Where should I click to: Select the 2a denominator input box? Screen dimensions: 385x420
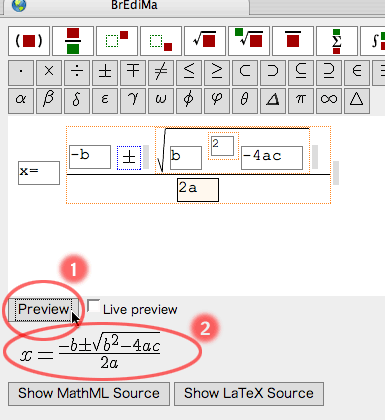coord(198,190)
